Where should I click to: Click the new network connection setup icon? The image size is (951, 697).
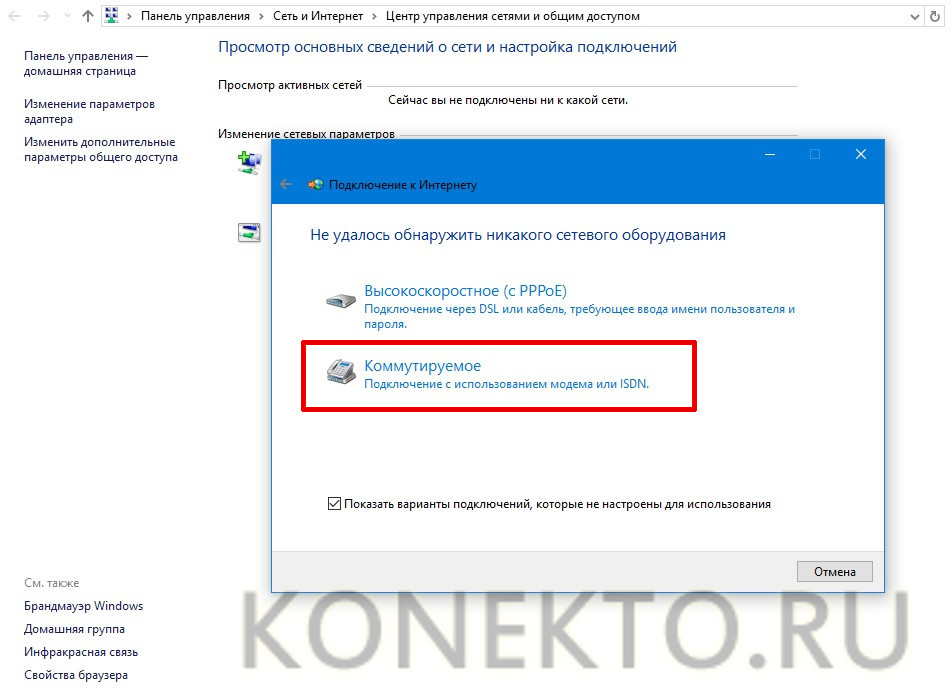(249, 163)
